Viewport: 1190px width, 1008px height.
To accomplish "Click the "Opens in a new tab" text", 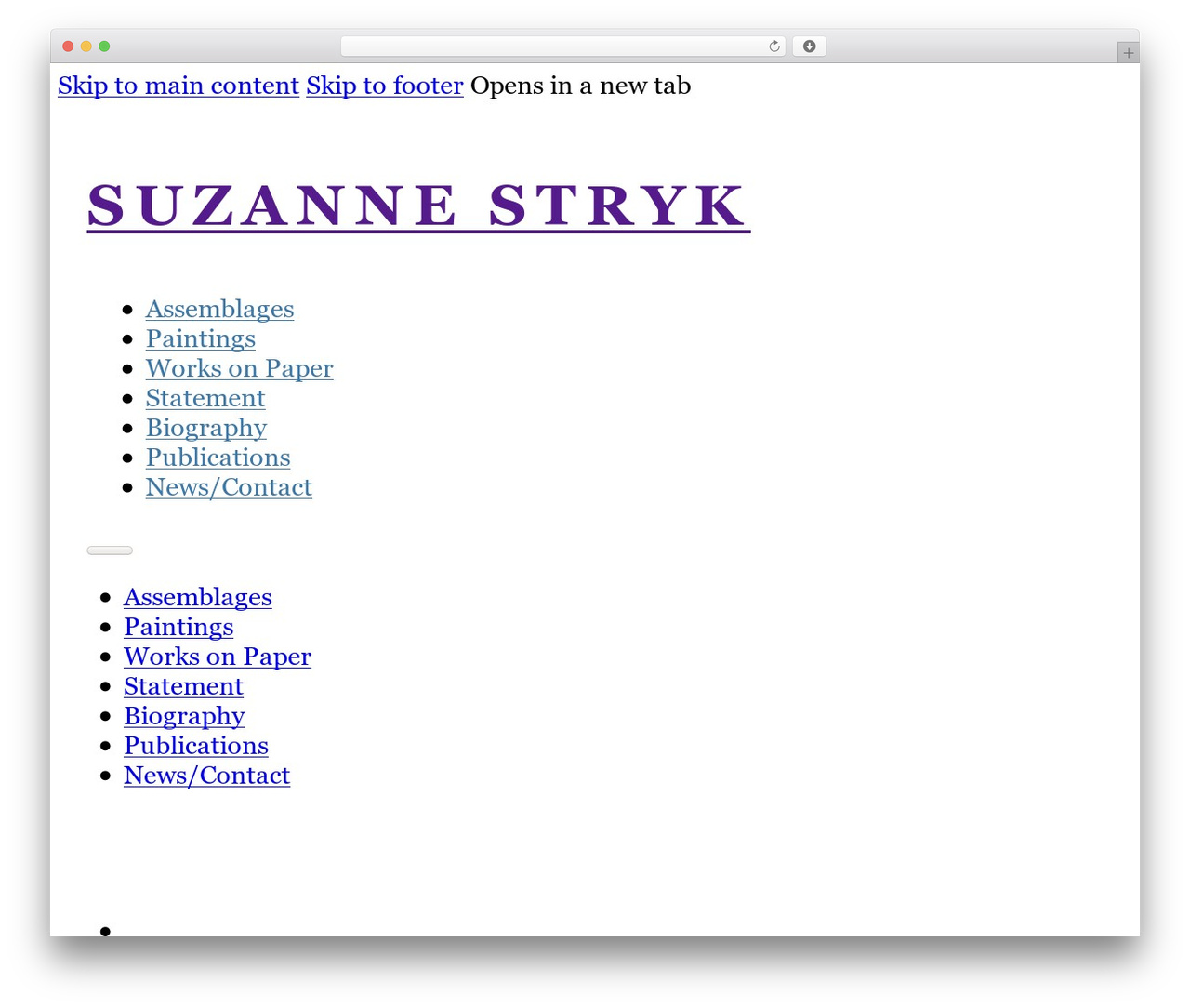I will [x=581, y=86].
